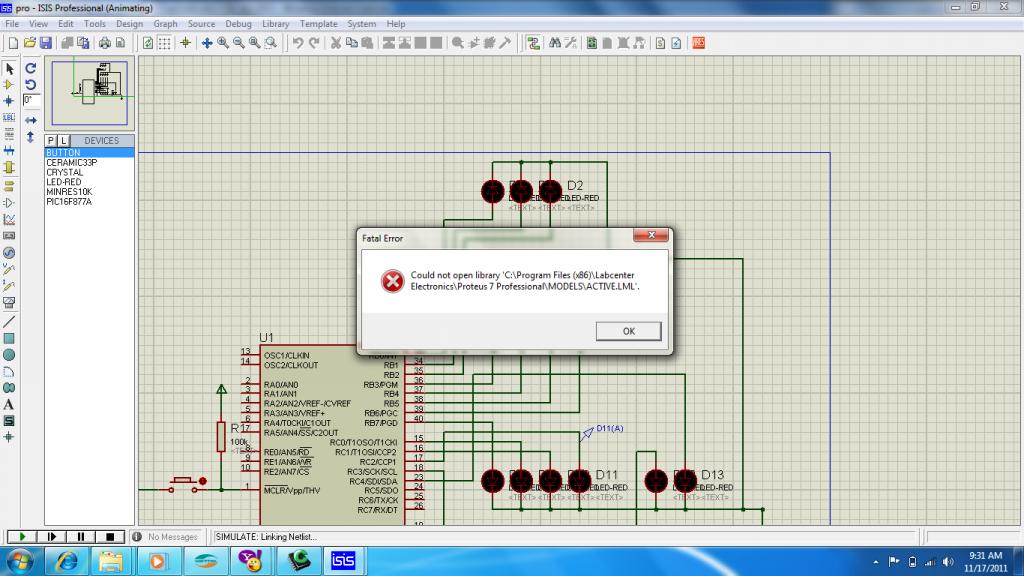Open the Source menu
1024x576 pixels.
pos(201,24)
